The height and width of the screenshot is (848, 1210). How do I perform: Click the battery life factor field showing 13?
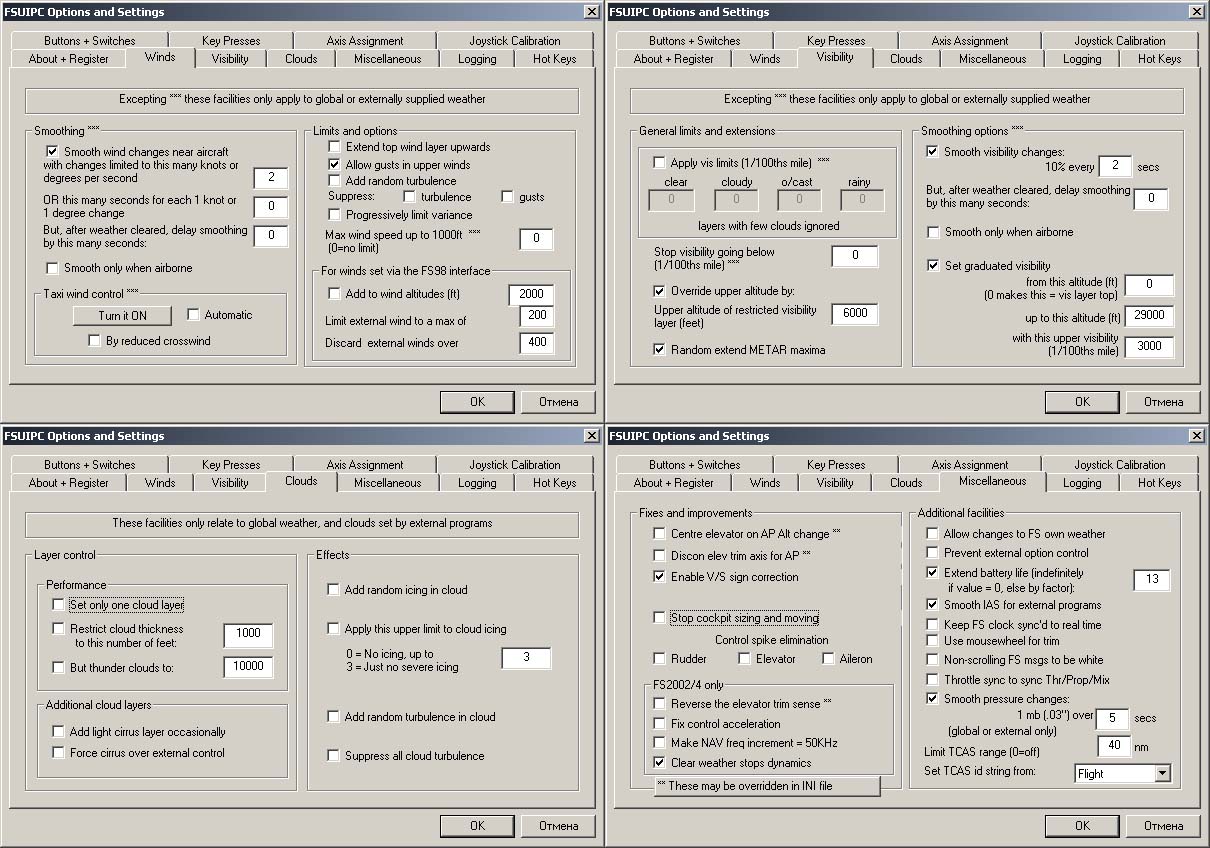[1152, 580]
